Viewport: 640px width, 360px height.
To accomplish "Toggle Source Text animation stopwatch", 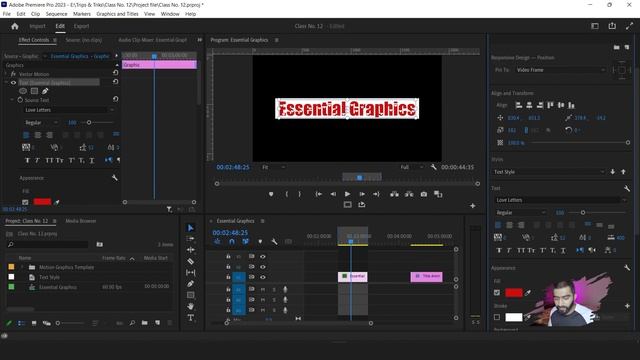I will 20,100.
